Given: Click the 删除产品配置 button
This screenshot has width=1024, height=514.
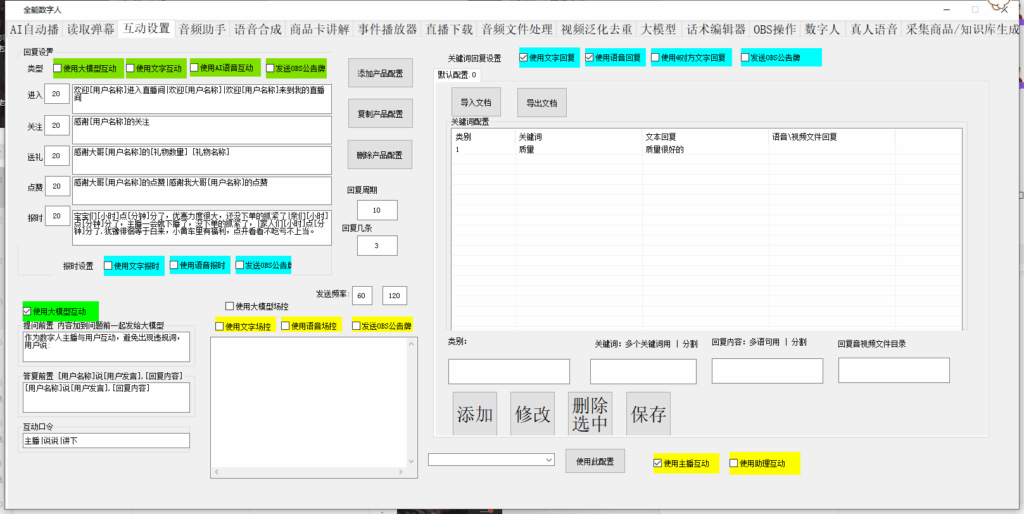Looking at the screenshot, I should click(x=380, y=155).
